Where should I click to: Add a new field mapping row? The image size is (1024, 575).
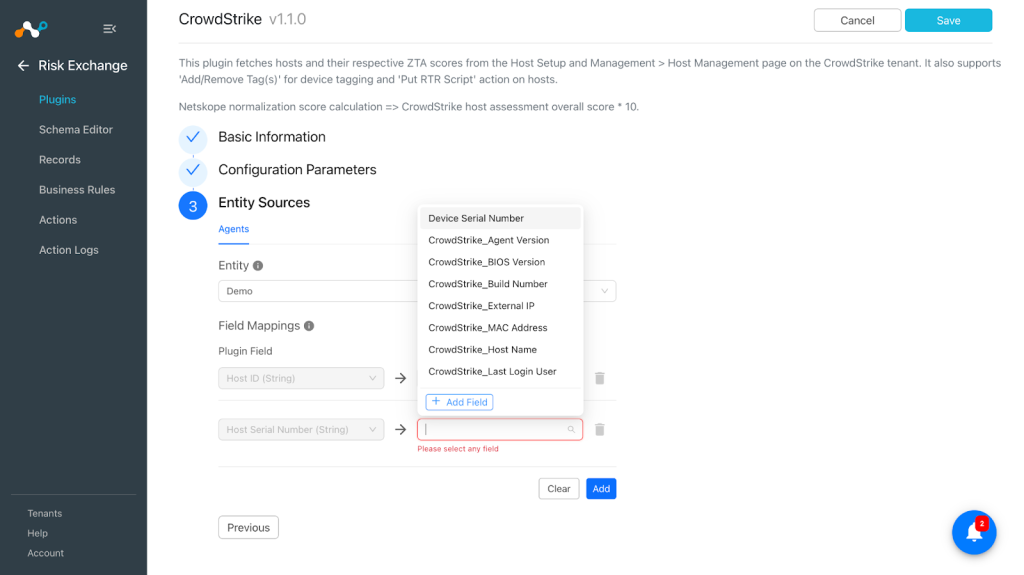tap(601, 489)
